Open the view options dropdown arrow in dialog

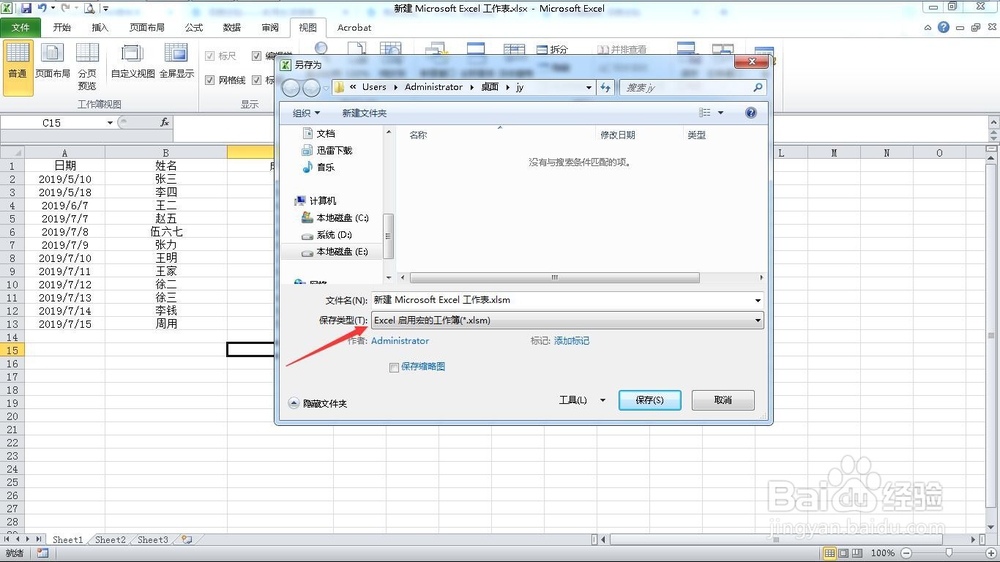point(721,112)
